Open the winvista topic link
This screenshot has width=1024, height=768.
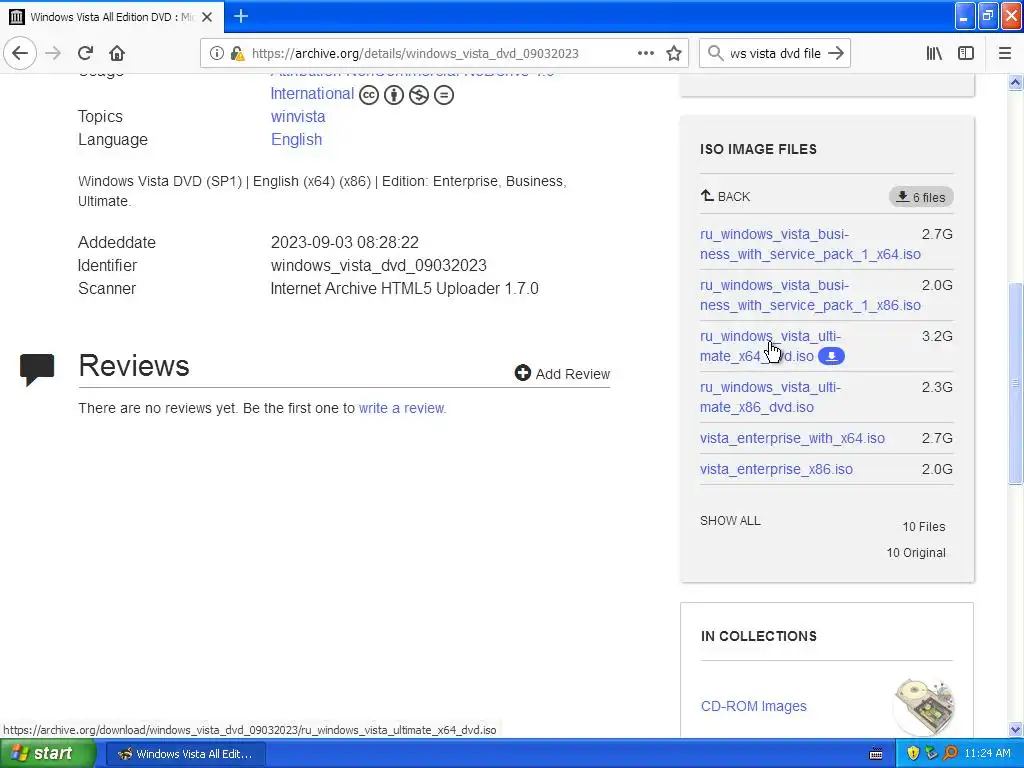(x=298, y=116)
